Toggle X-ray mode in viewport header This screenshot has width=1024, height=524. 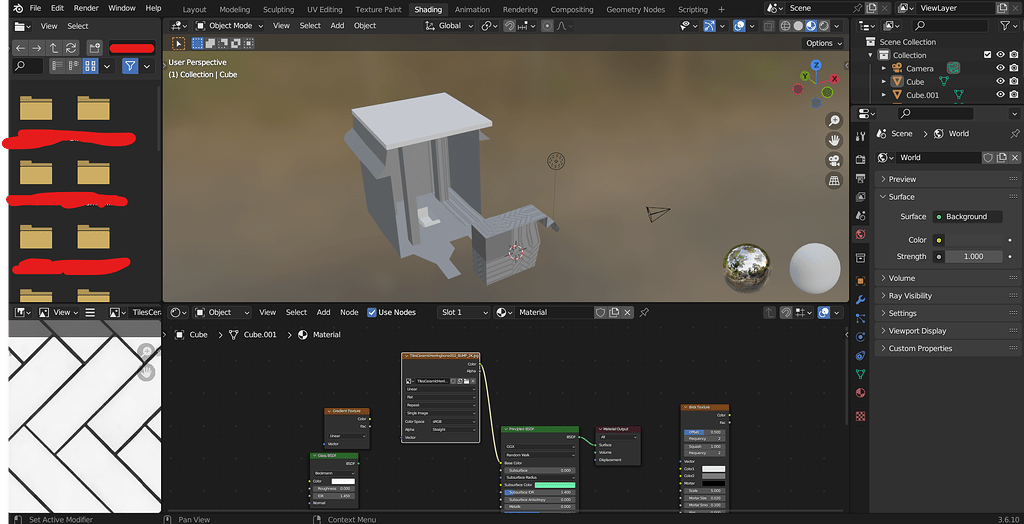(769, 26)
